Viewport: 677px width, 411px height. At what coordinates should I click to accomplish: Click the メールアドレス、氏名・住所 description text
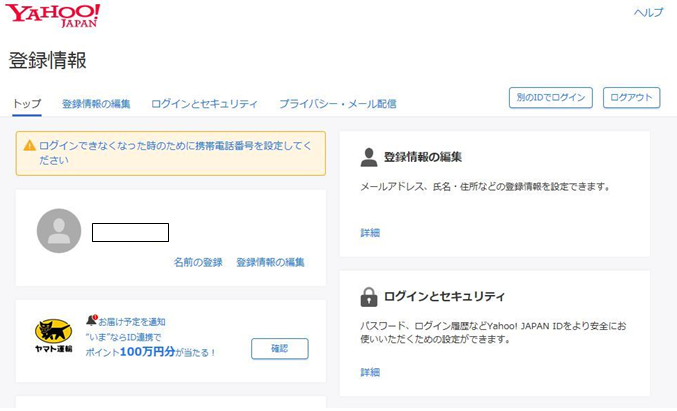[x=485, y=187]
